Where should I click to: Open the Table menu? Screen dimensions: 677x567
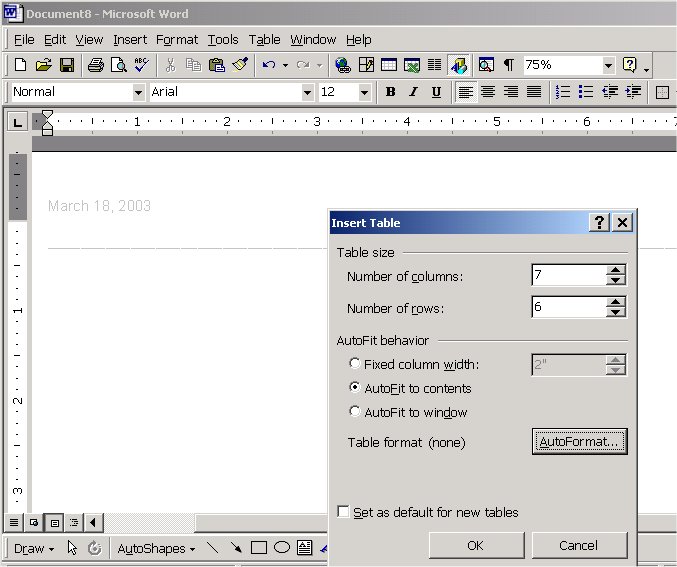264,39
